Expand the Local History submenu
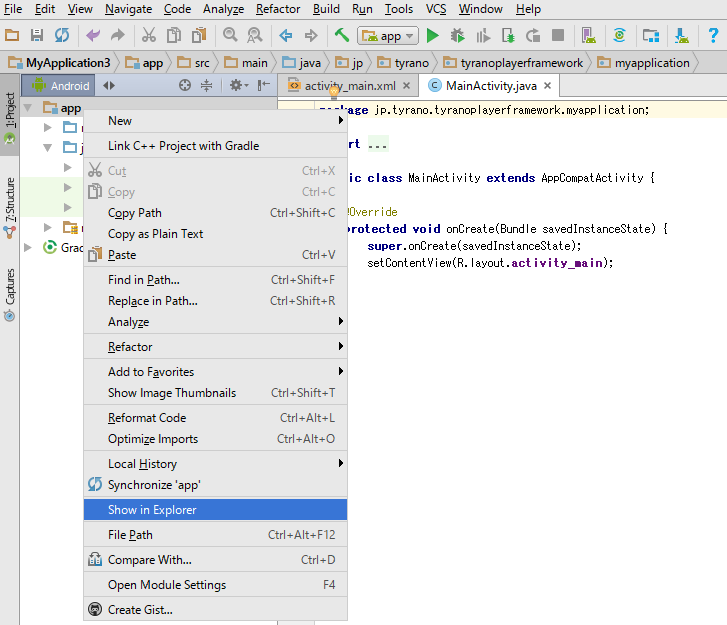727x625 pixels. 216,464
